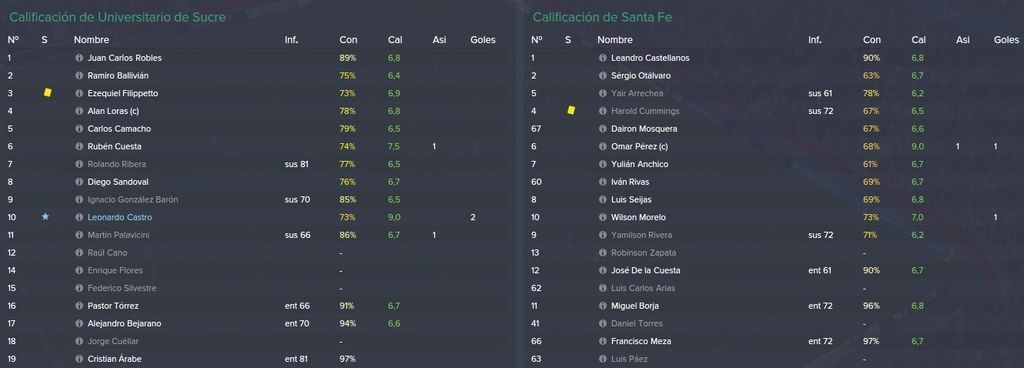This screenshot has width=1024, height=368.
Task: Click info icon beside Omar Pérez (c)
Action: pyautogui.click(x=603, y=147)
